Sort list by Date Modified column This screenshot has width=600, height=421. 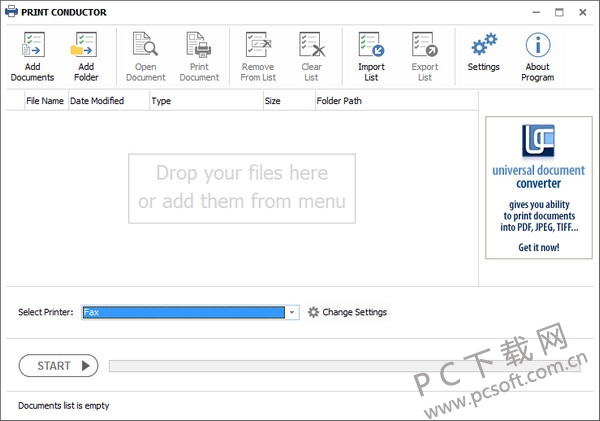109,101
